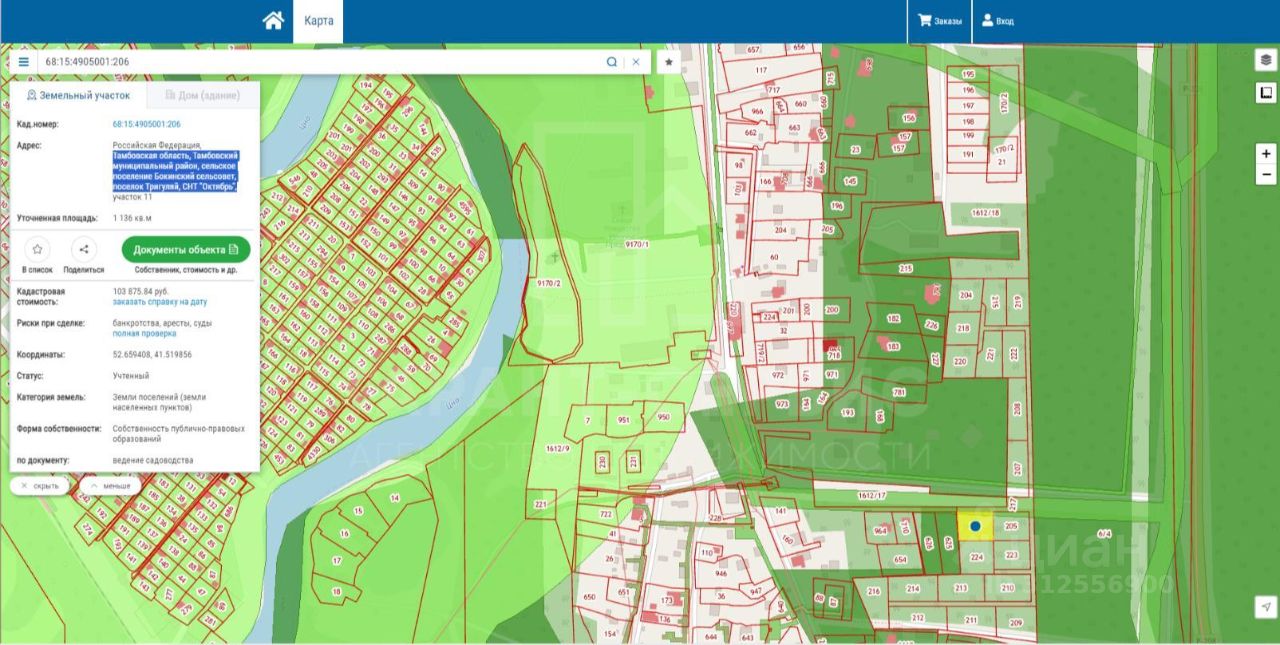Zoom in on the map
Screen dimensions: 1280x645
click(1266, 153)
